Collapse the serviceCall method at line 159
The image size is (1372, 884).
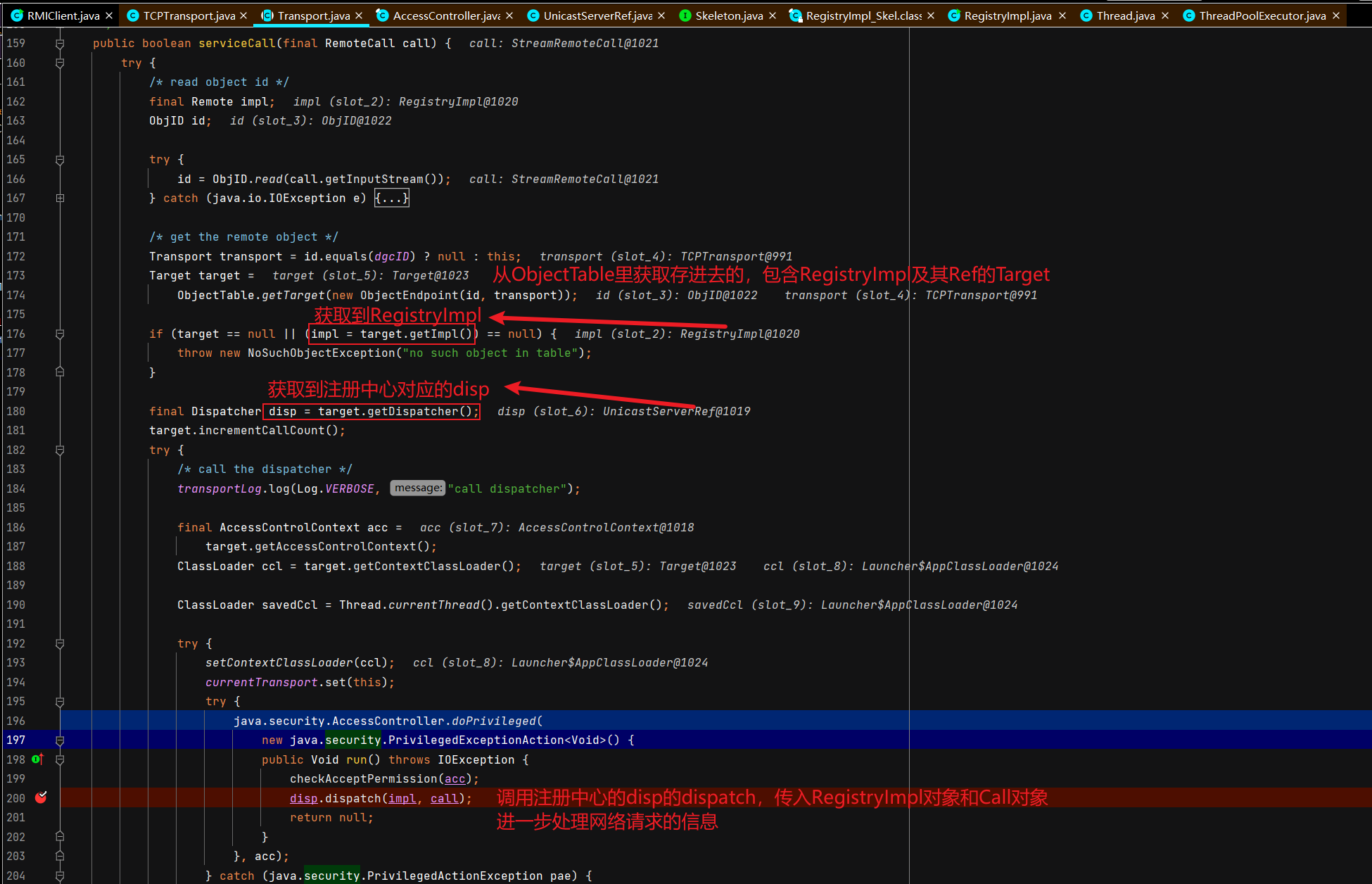click(60, 44)
